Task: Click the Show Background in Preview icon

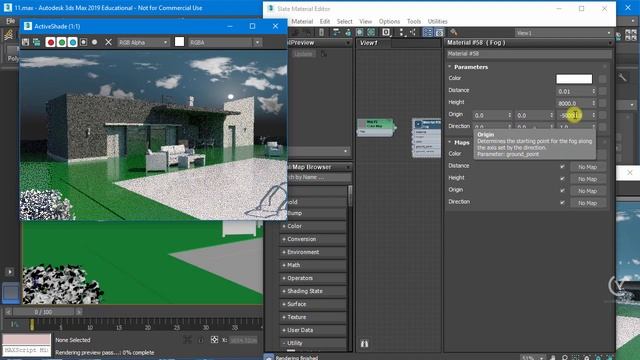Action: click(371, 32)
